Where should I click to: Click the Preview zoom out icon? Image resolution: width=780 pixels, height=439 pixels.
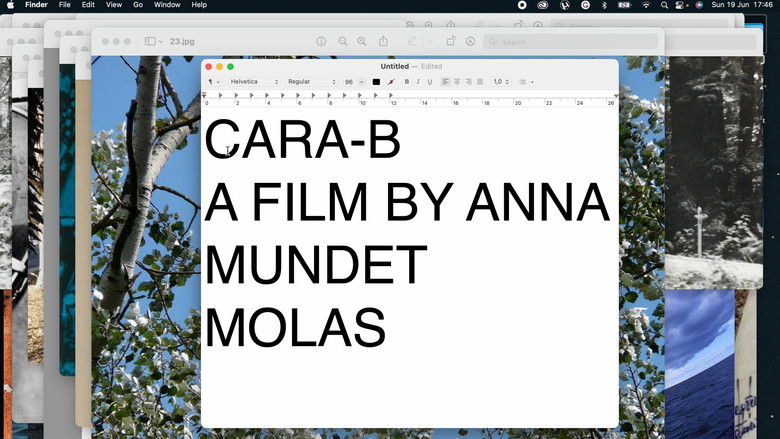tap(343, 41)
